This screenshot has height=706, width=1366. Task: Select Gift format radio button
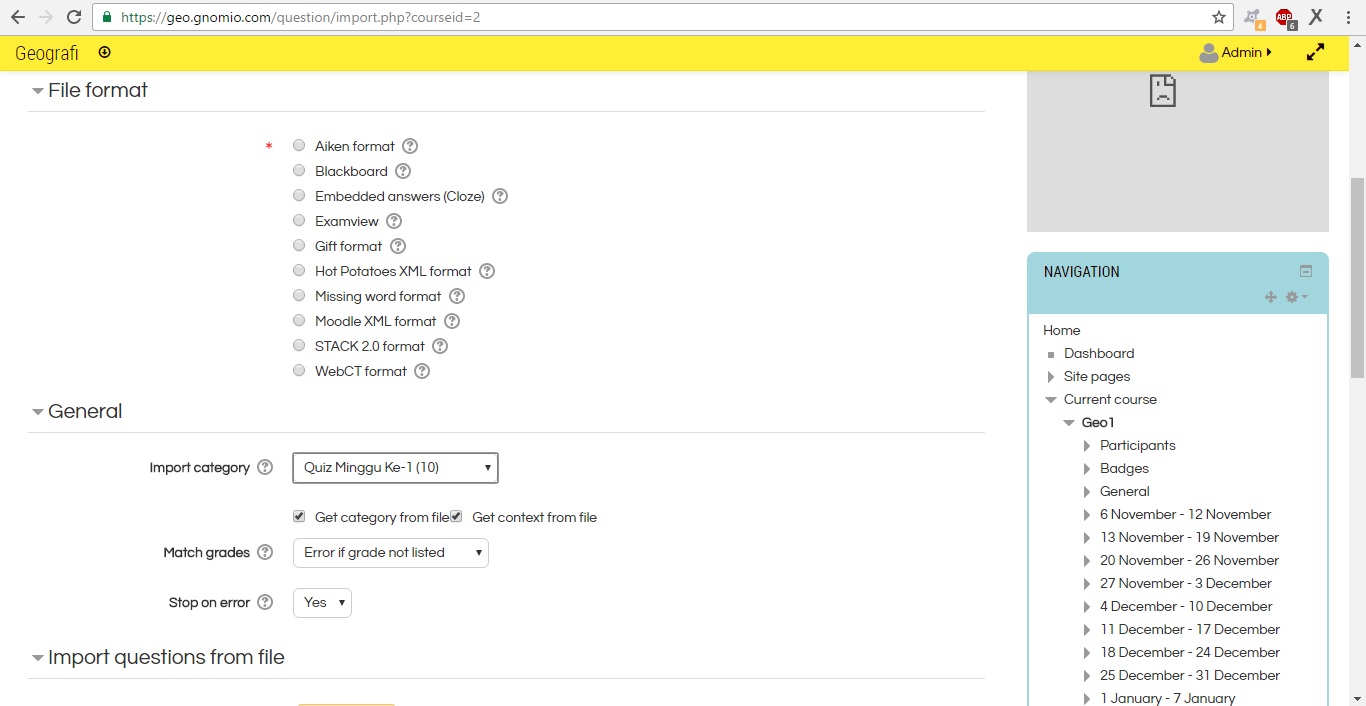click(299, 245)
